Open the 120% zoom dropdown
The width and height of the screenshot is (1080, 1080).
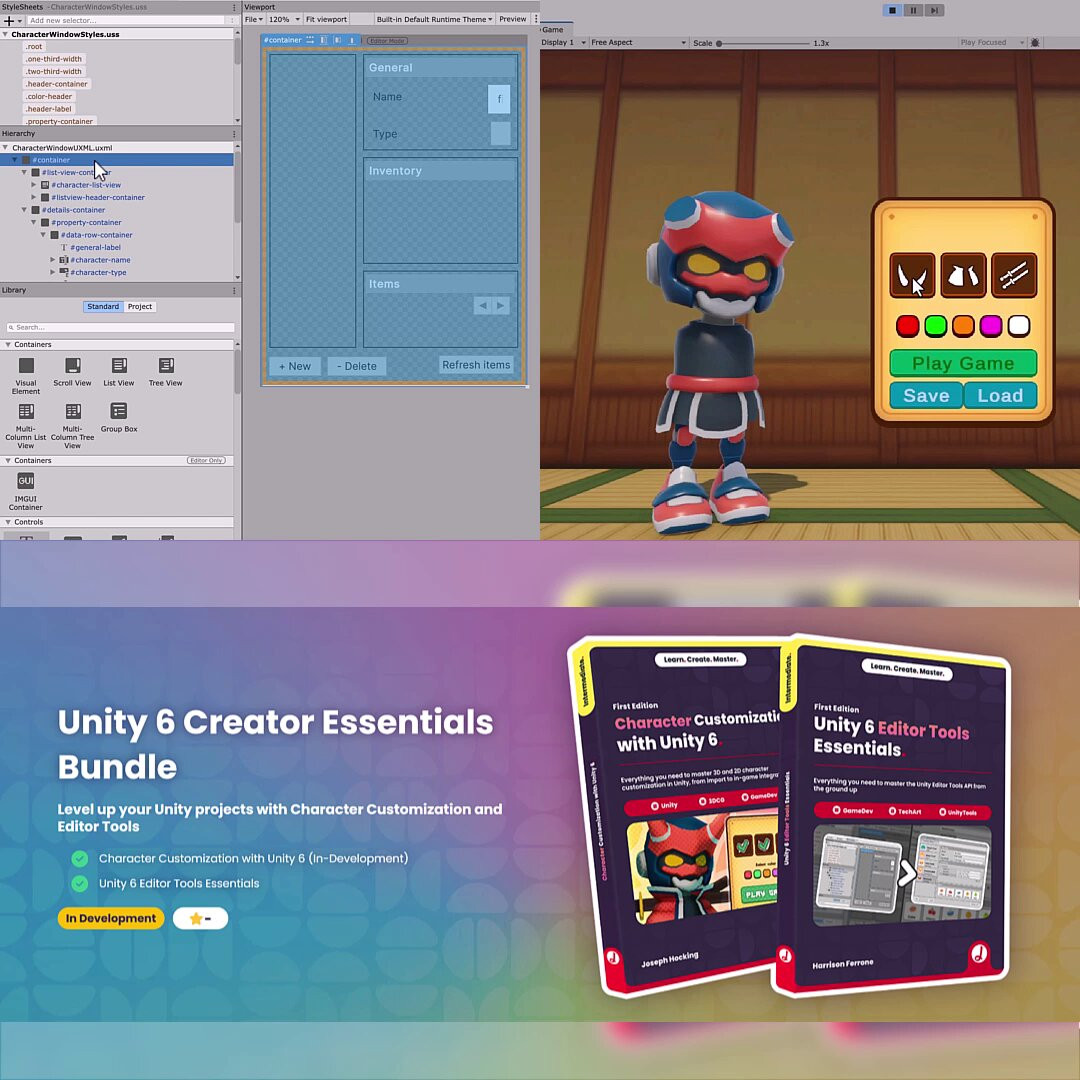coord(284,19)
